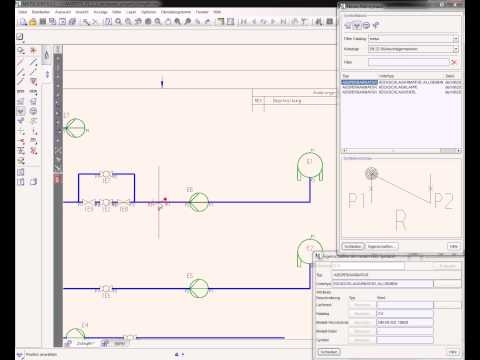Viewport: 480px width, 360px height.
Task: Click the red marker on the gray strip
Action: (x=58, y=180)
